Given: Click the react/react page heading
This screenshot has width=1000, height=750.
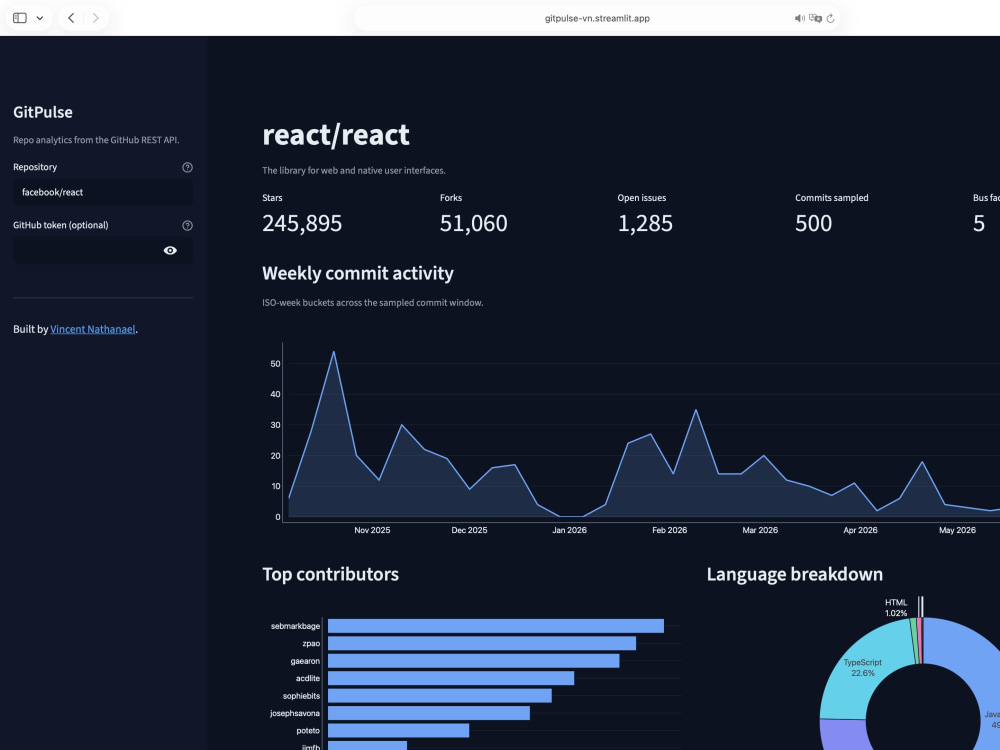Looking at the screenshot, I should coord(336,135).
